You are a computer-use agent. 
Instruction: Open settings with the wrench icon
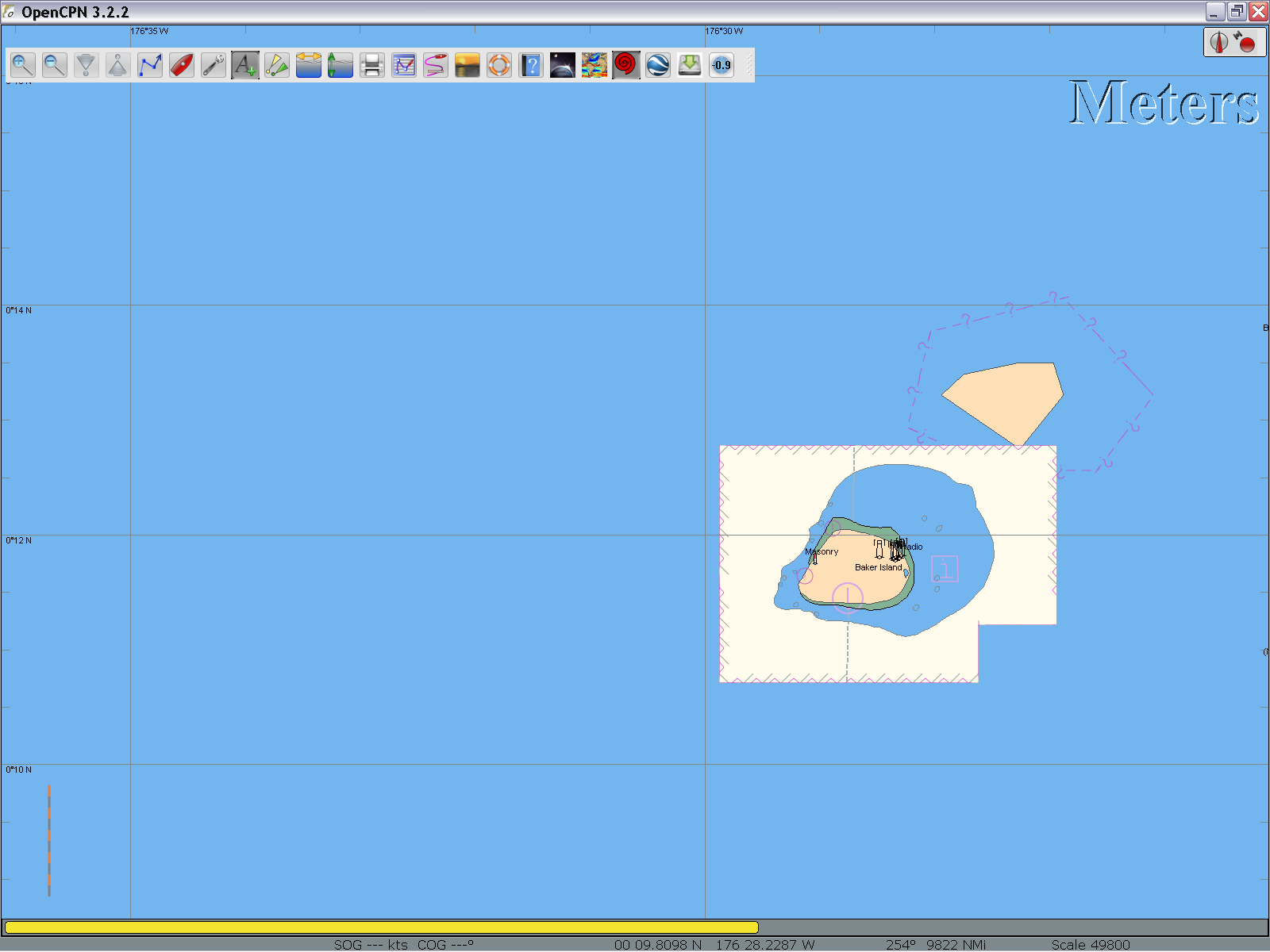(214, 65)
